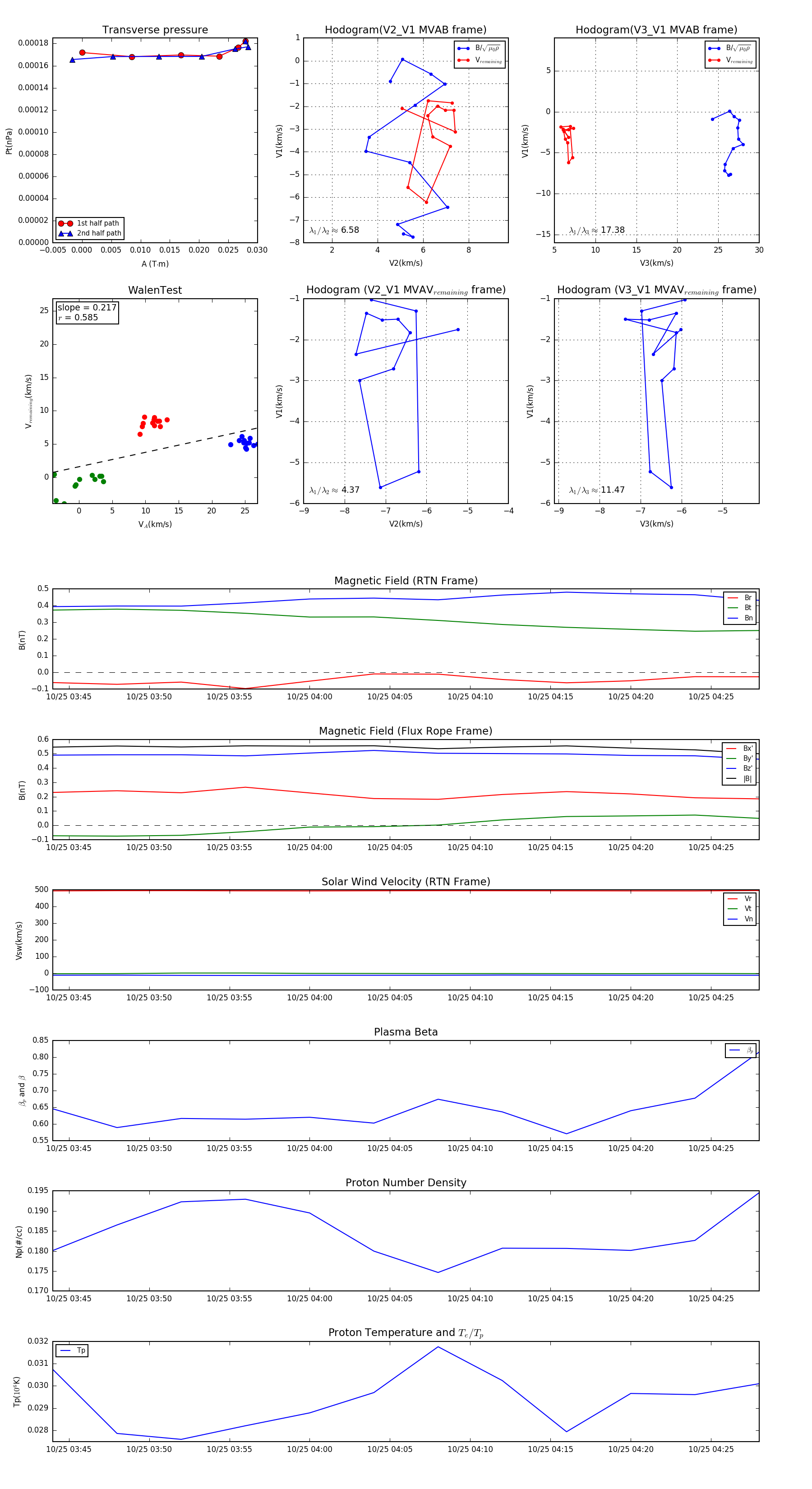The width and height of the screenshot is (812, 1489).
Task: Click the Tp(10^6K) y-axis label
Action: click(x=18, y=1392)
